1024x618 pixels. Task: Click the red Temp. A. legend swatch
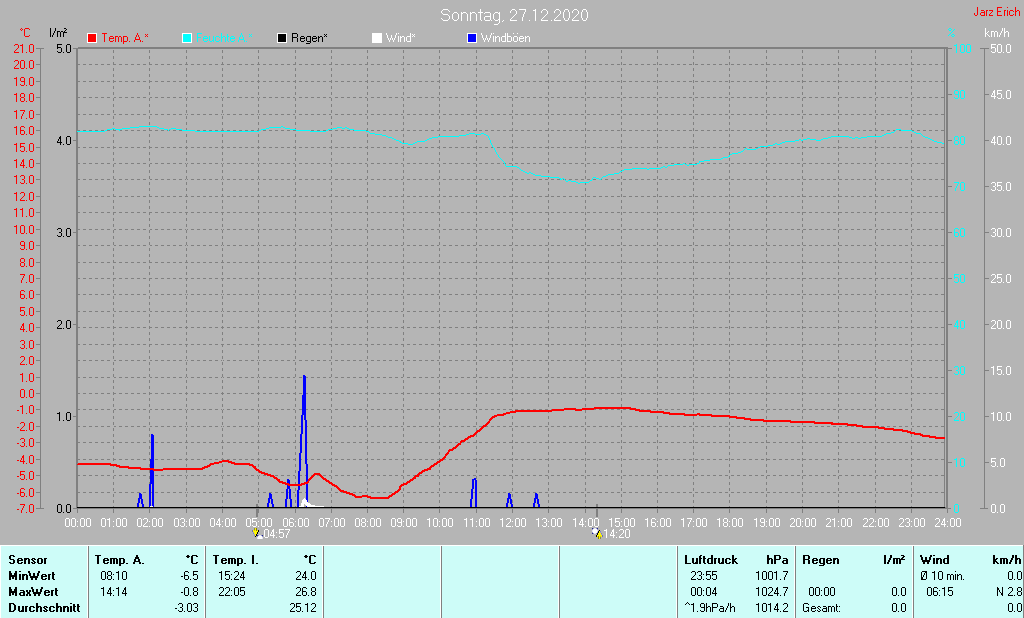[x=92, y=39]
